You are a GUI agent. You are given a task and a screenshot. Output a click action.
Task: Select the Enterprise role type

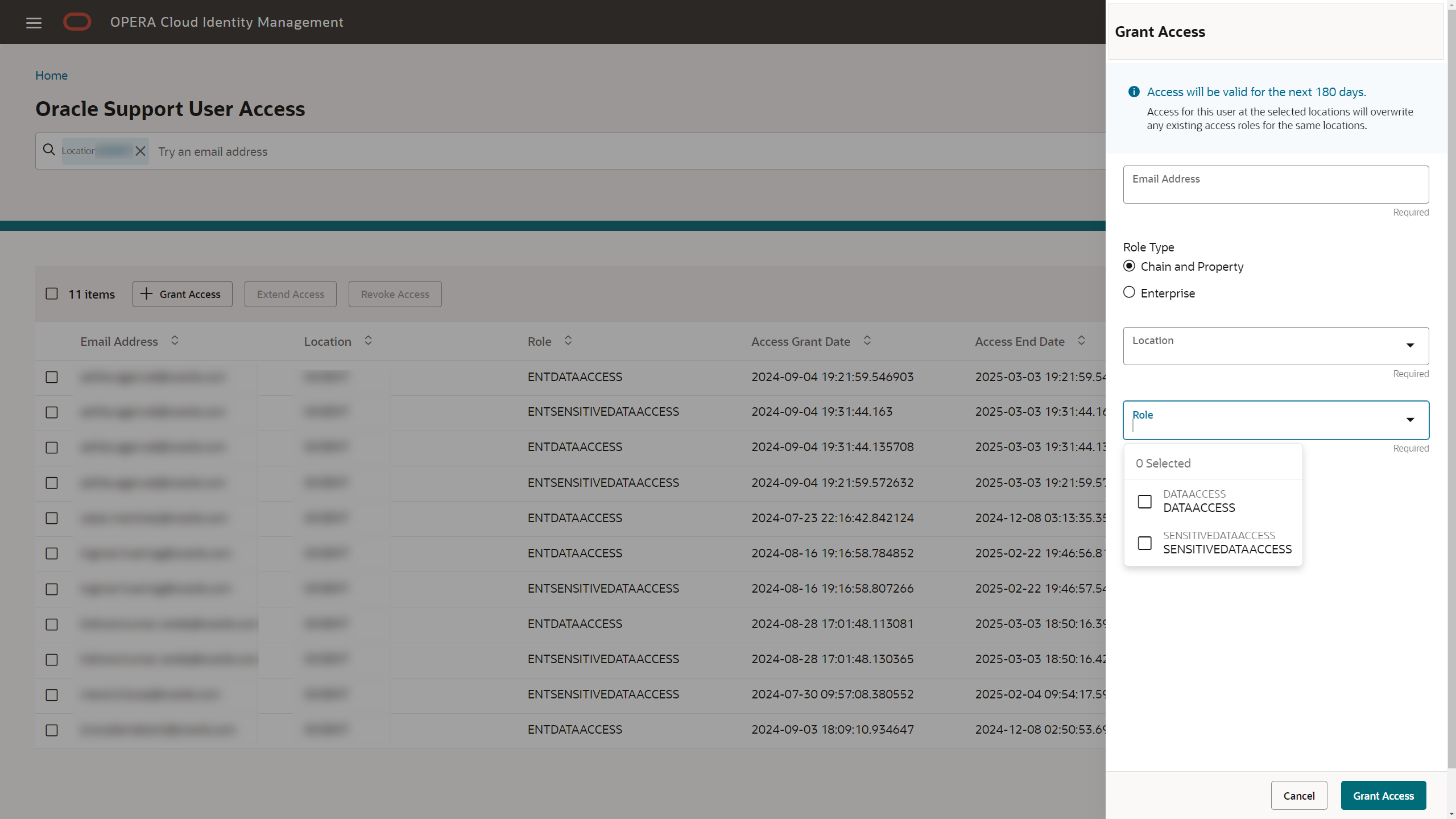click(1130, 292)
